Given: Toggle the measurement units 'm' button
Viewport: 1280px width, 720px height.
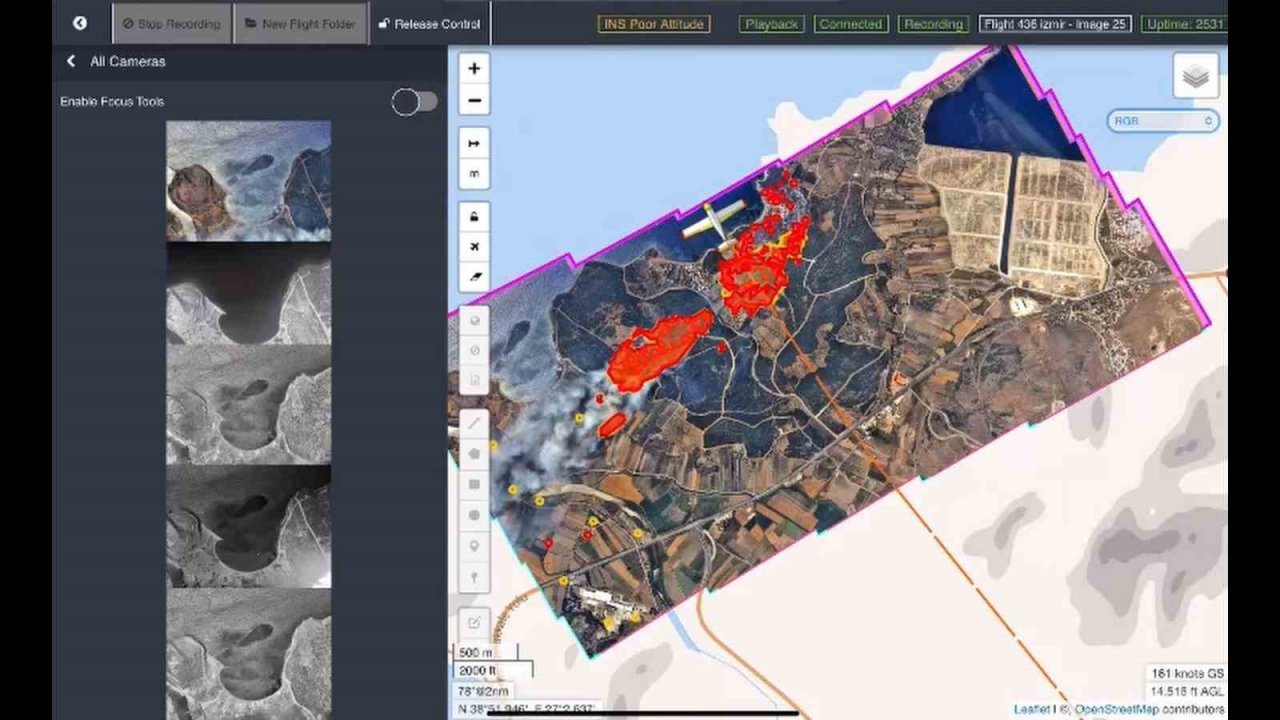Looking at the screenshot, I should click(474, 174).
